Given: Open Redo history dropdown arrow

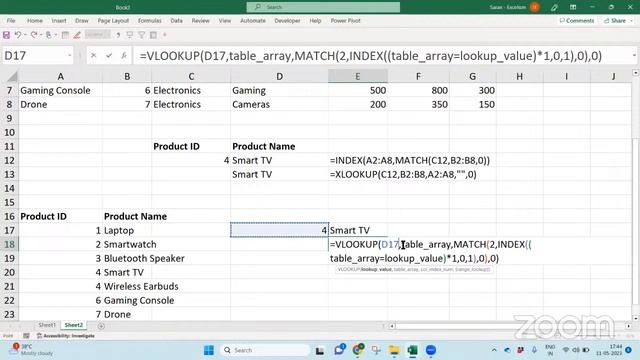Looking at the screenshot, I should (41, 35).
